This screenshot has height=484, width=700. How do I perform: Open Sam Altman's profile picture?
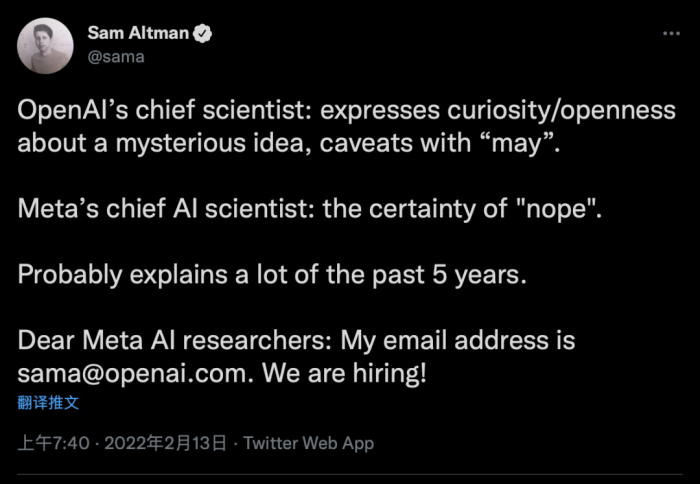tap(45, 45)
